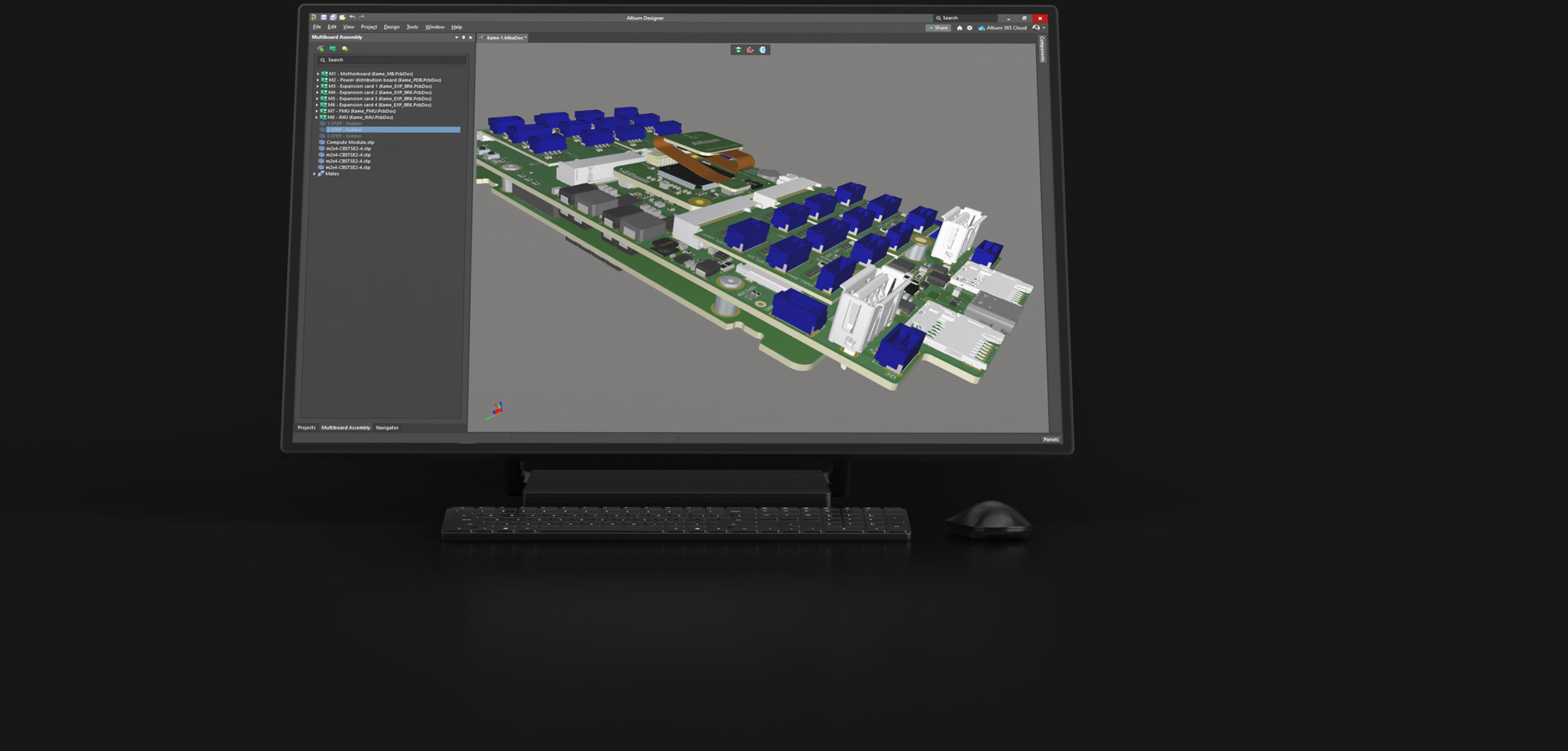
Task: Click the Panels button at bottom right
Action: pos(1050,439)
